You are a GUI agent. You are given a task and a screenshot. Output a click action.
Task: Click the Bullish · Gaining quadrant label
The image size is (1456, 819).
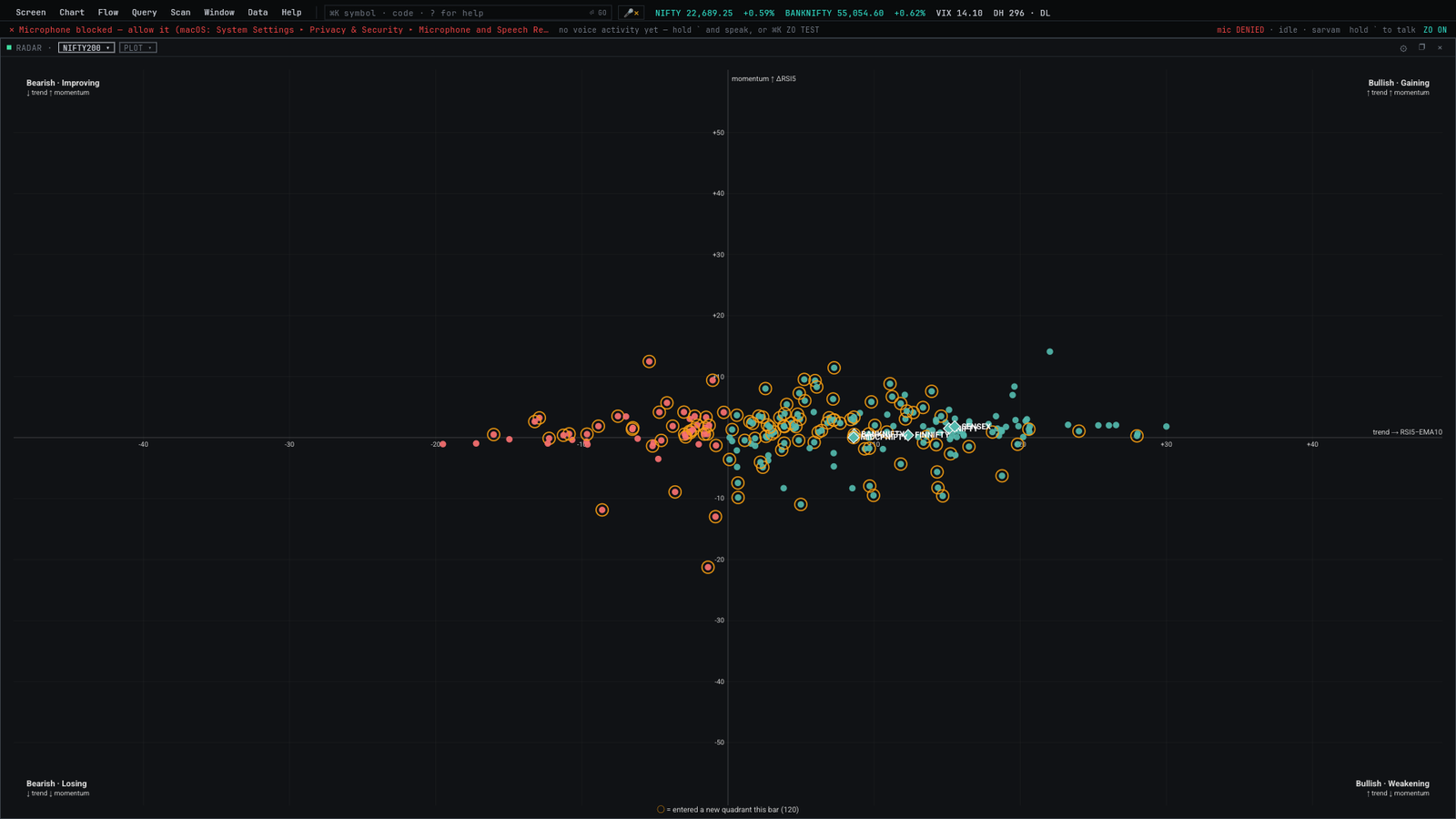point(1399,83)
